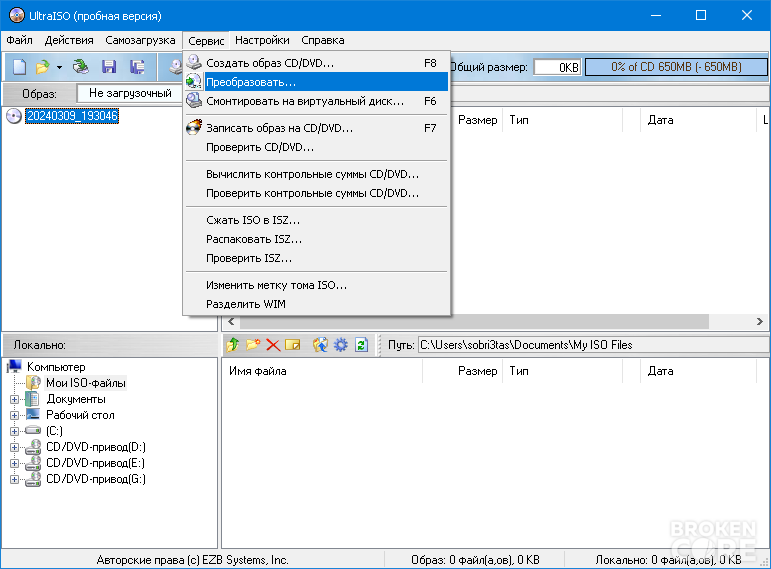Click the yellow rename/properties folder icon

293,345
